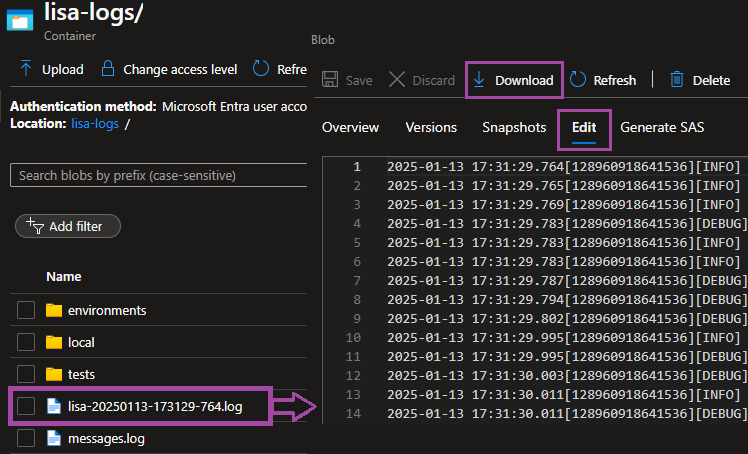Image resolution: width=748 pixels, height=454 pixels.
Task: Check the box next to environments folder
Action: coord(26,310)
